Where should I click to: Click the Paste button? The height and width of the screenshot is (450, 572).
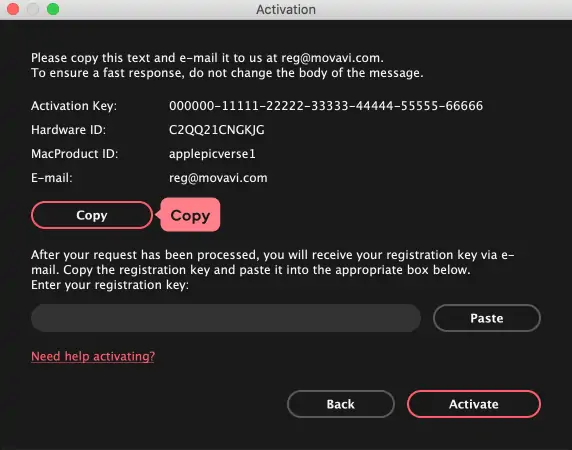point(487,318)
